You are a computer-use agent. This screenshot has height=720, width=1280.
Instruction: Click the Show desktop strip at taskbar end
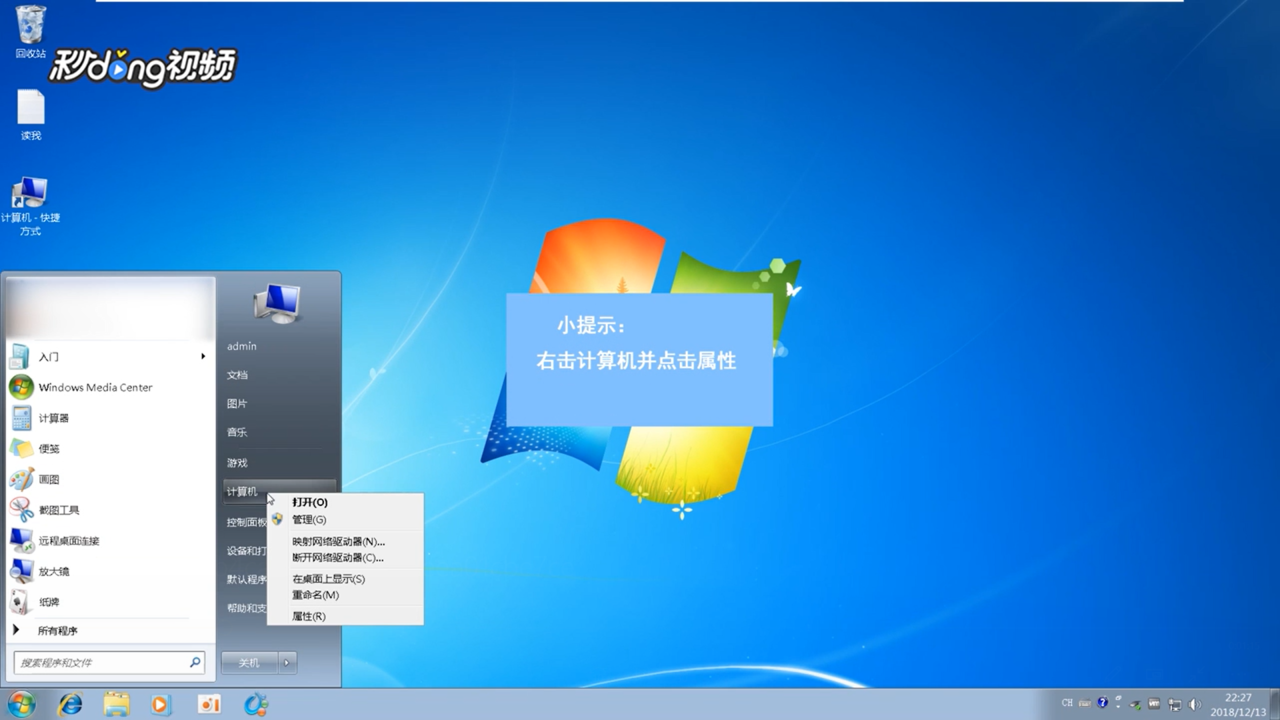coord(1274,704)
